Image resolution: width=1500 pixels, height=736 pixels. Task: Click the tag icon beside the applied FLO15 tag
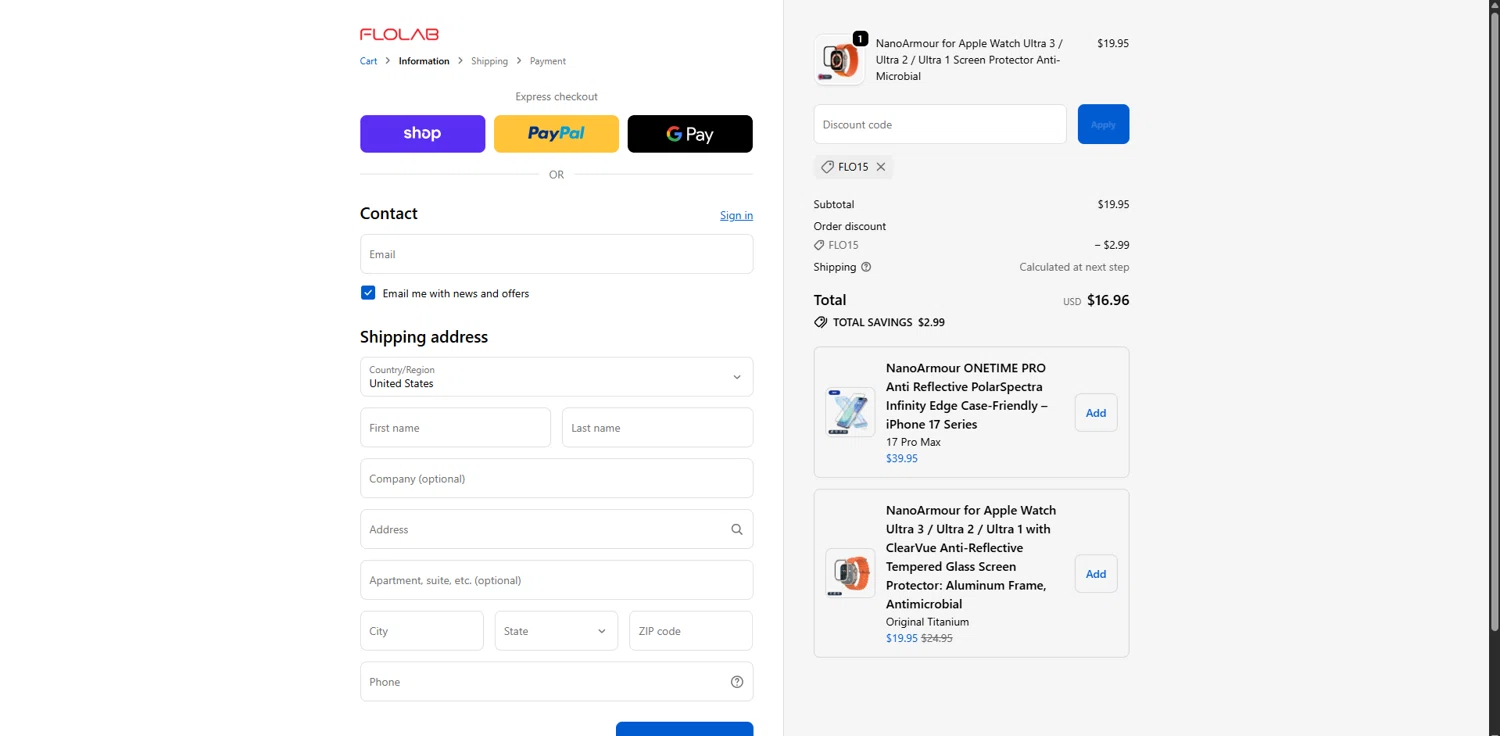[x=827, y=167]
